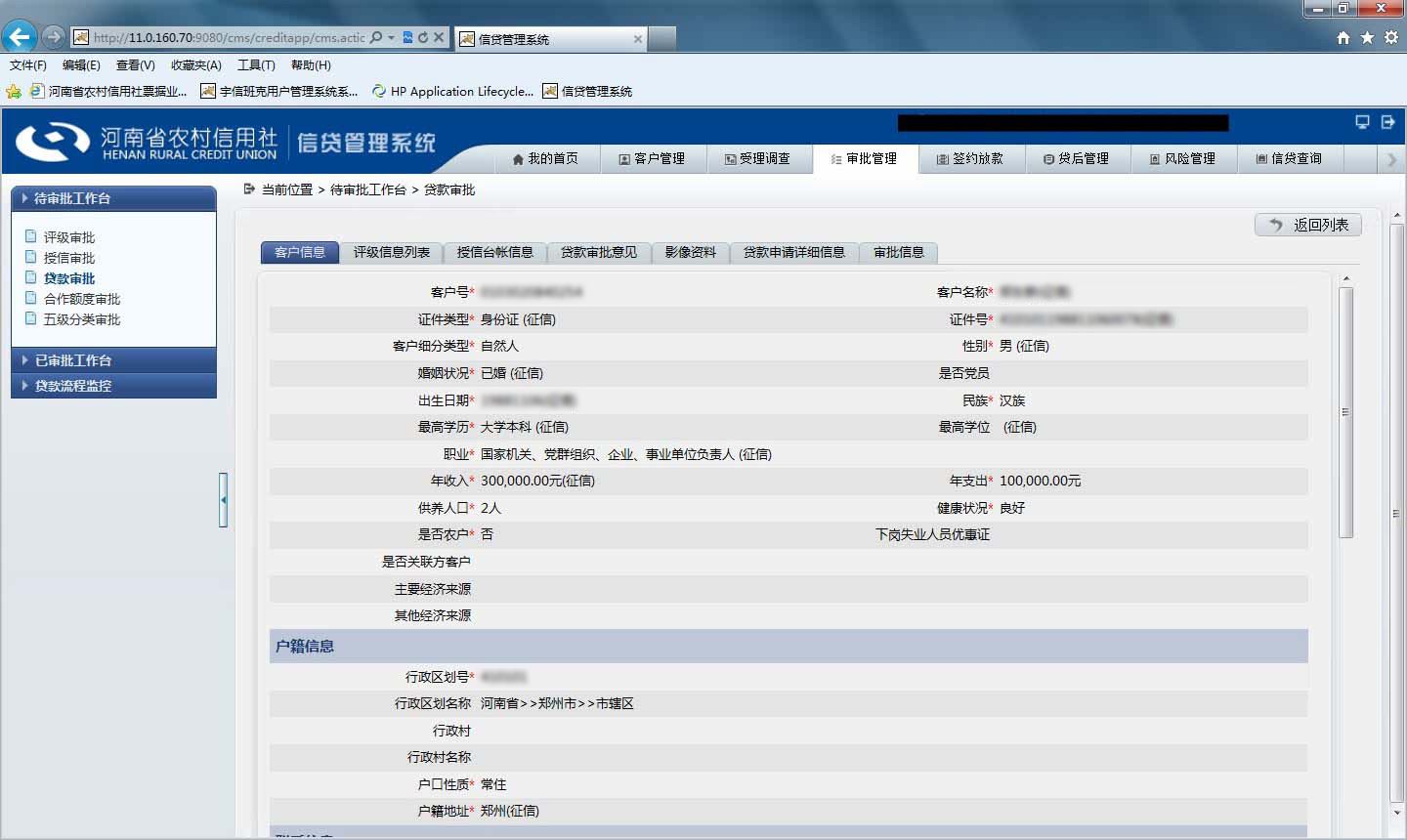The width and height of the screenshot is (1407, 840).
Task: Expand 贷款流程监控 sidebar section
Action: pos(113,386)
